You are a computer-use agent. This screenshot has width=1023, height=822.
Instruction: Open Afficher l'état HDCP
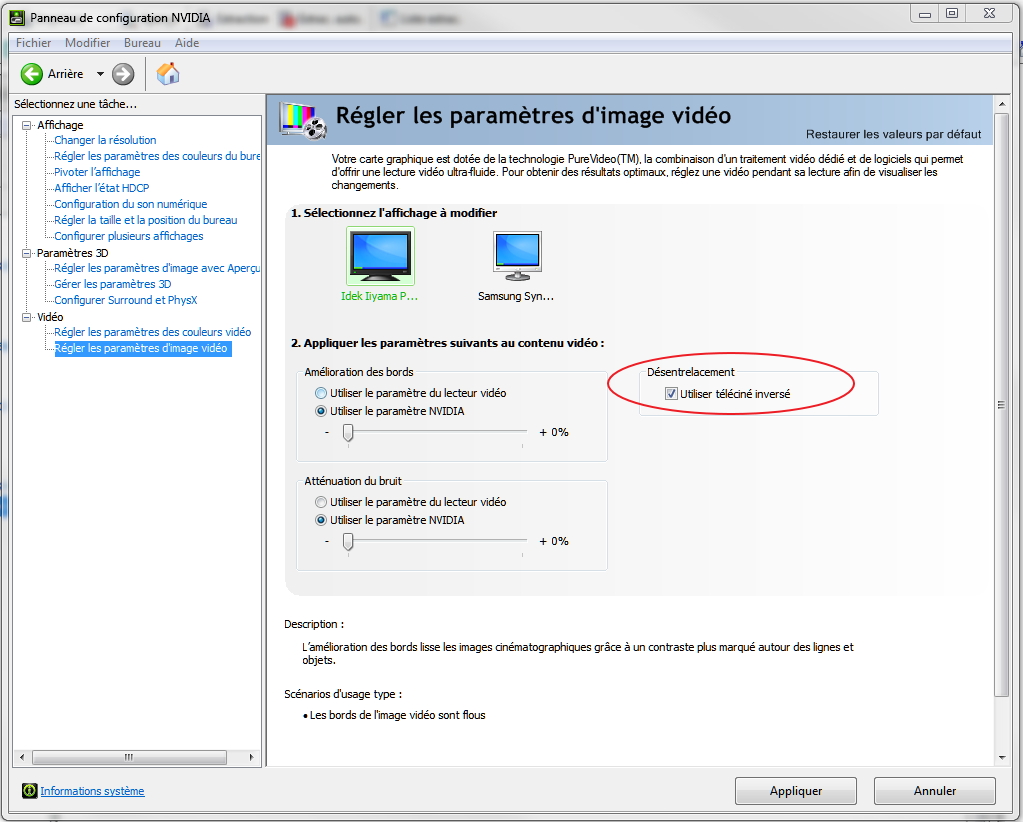(102, 188)
